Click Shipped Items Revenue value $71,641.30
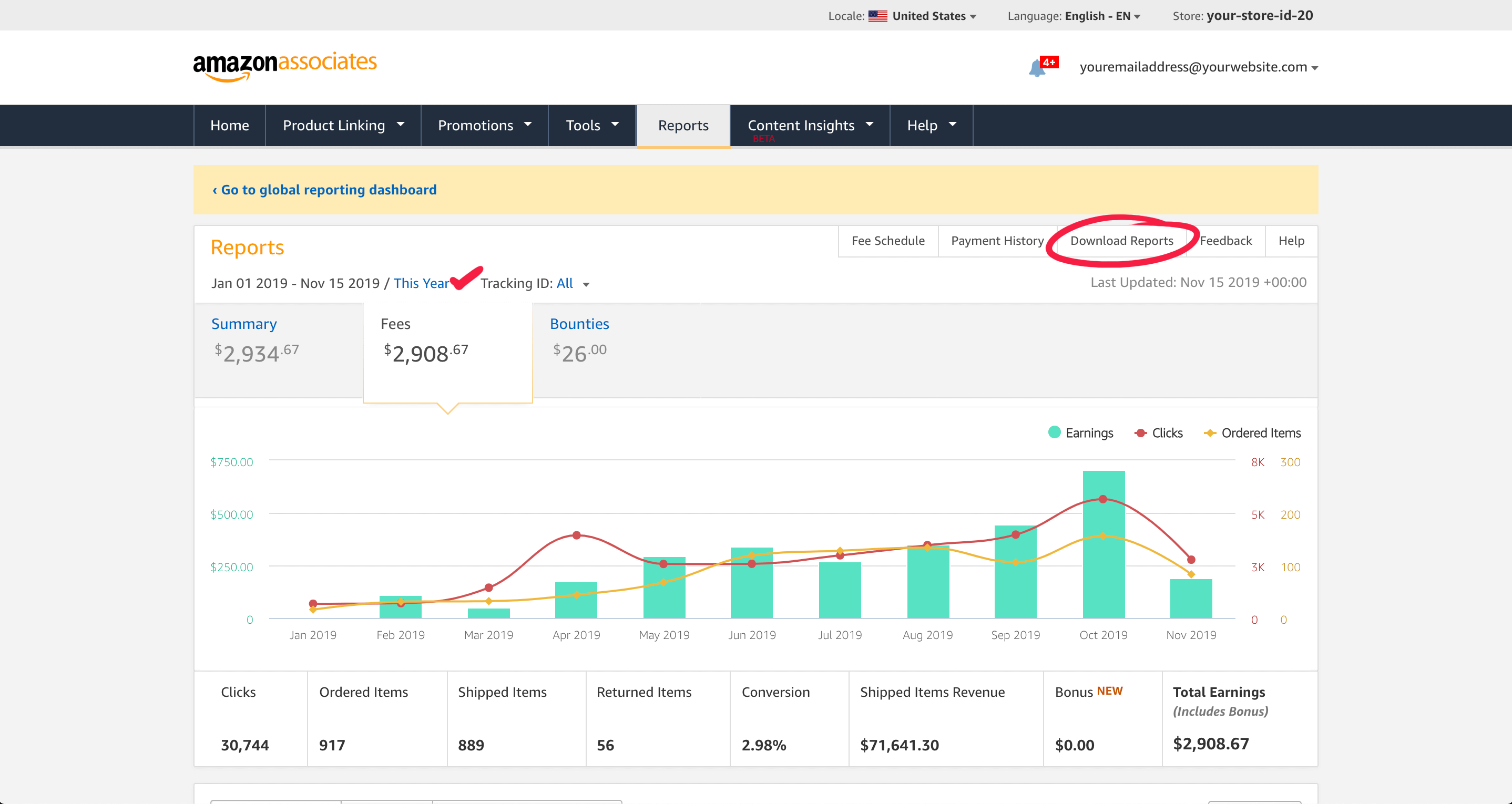Viewport: 1512px width, 804px height. click(899, 745)
